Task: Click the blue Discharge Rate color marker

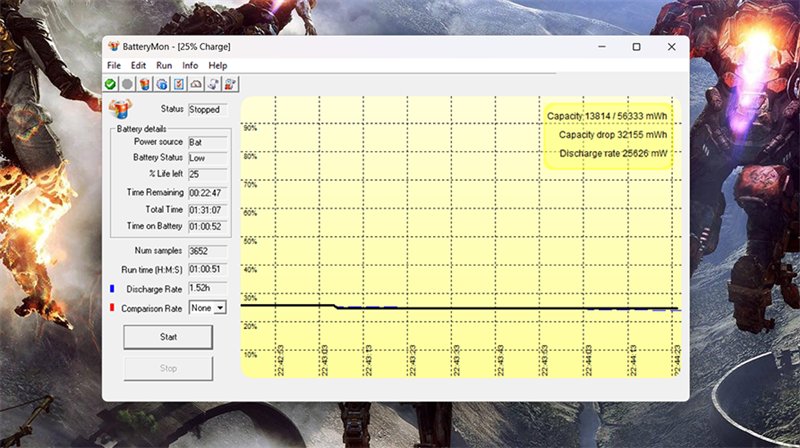Action: tap(112, 289)
